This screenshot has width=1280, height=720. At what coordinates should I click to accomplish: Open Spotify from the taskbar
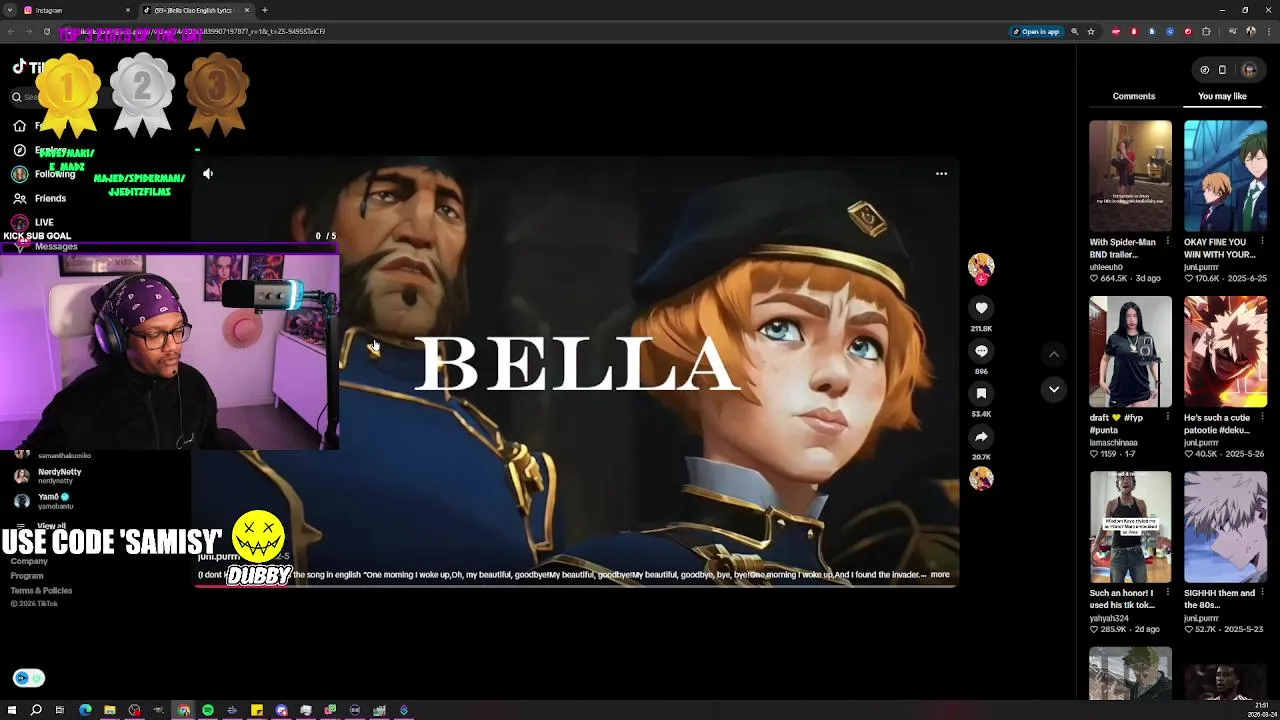pyautogui.click(x=208, y=710)
